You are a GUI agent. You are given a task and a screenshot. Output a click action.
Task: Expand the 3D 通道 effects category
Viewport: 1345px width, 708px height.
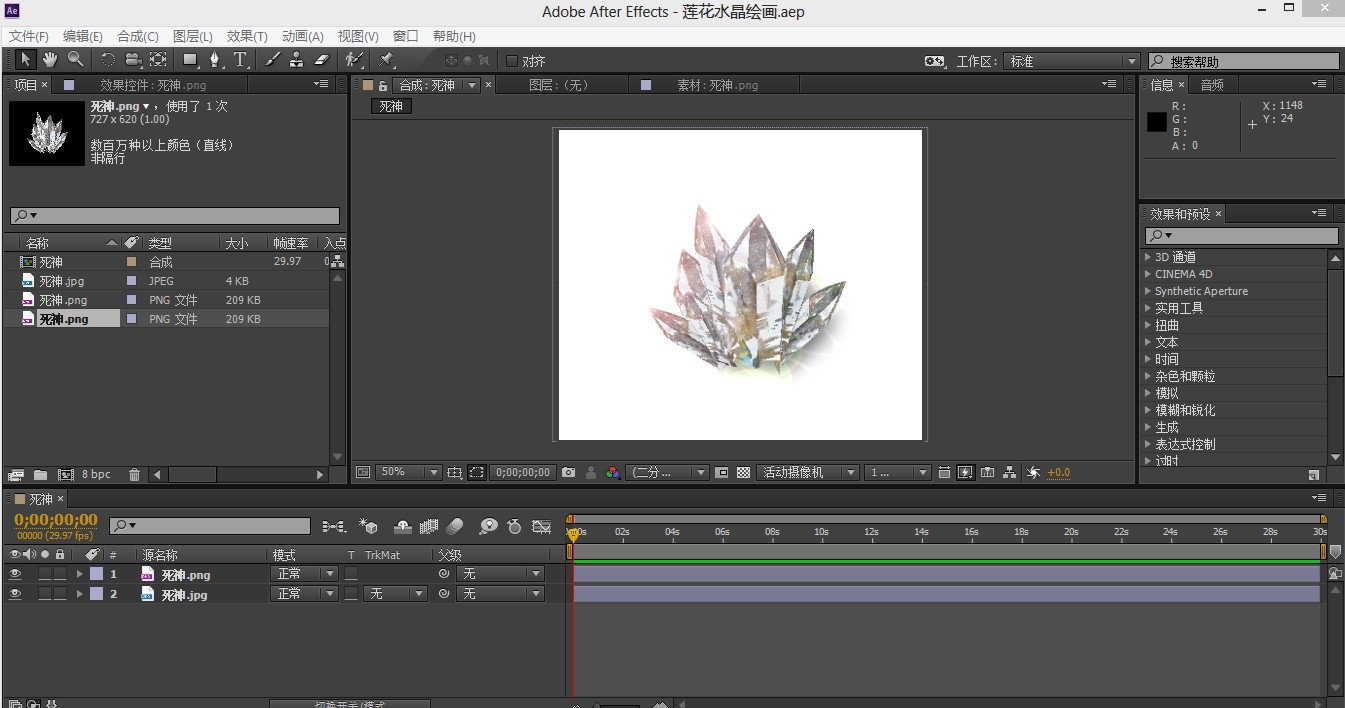(1148, 257)
